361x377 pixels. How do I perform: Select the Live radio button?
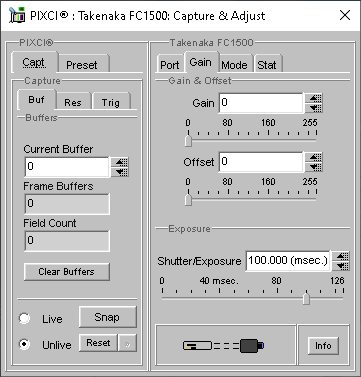click(x=24, y=319)
